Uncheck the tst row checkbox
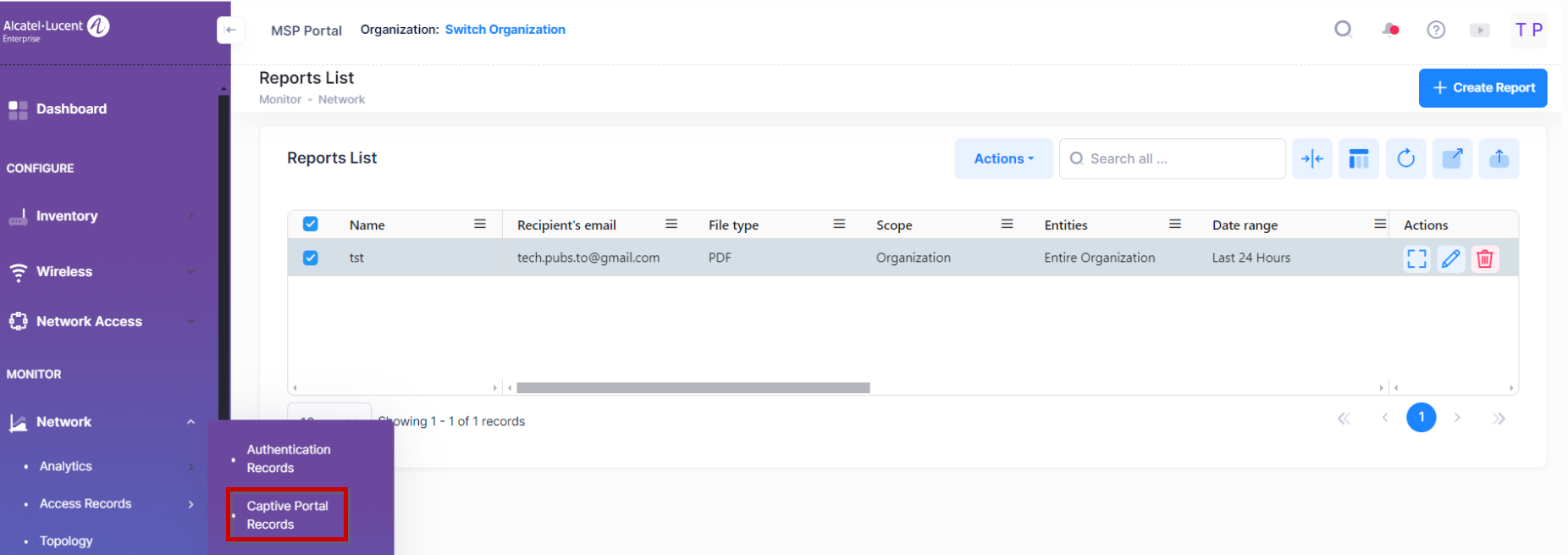Screen dimensions: 1568x555 tap(311, 258)
